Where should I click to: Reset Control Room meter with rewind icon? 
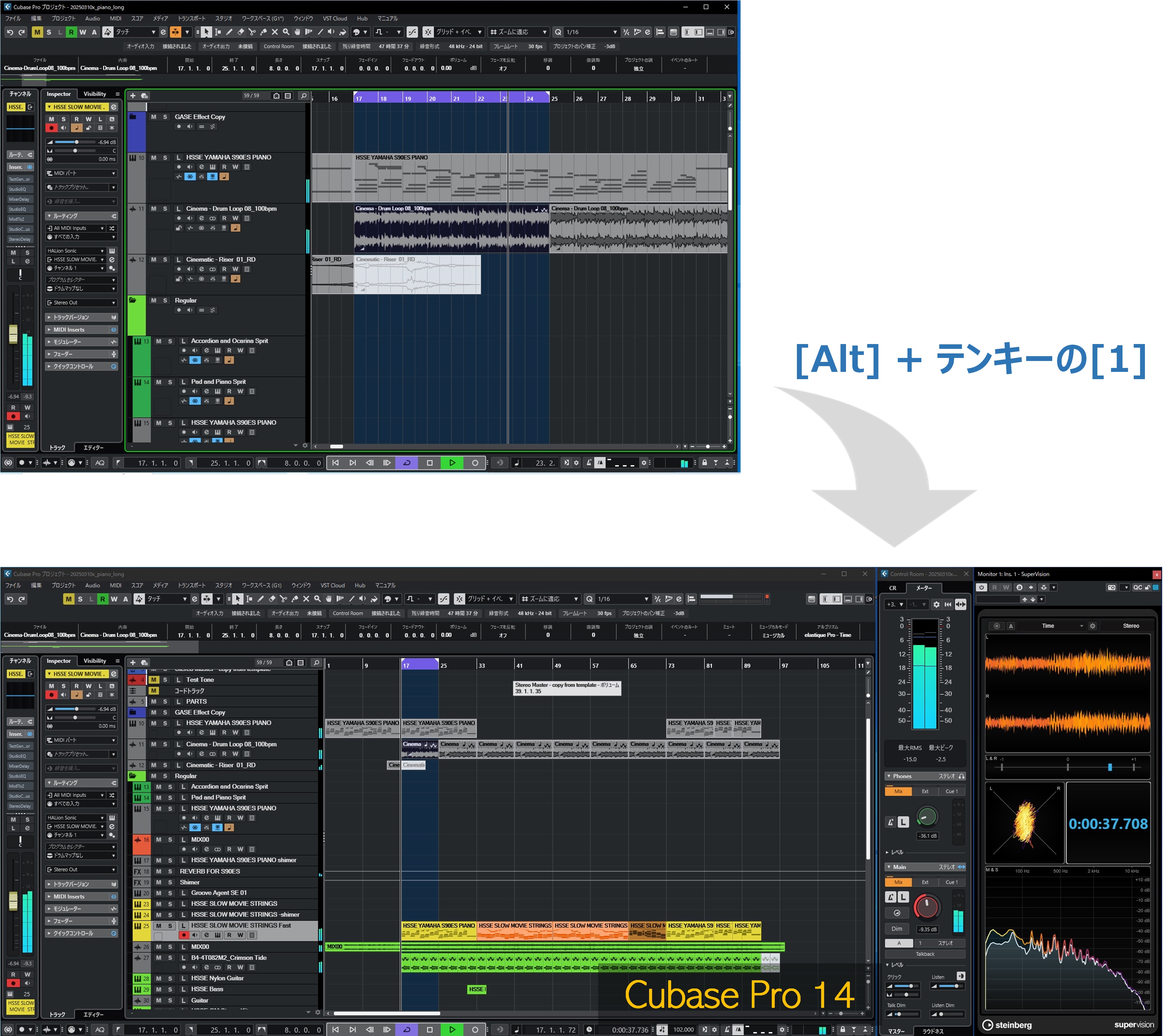(x=948, y=605)
